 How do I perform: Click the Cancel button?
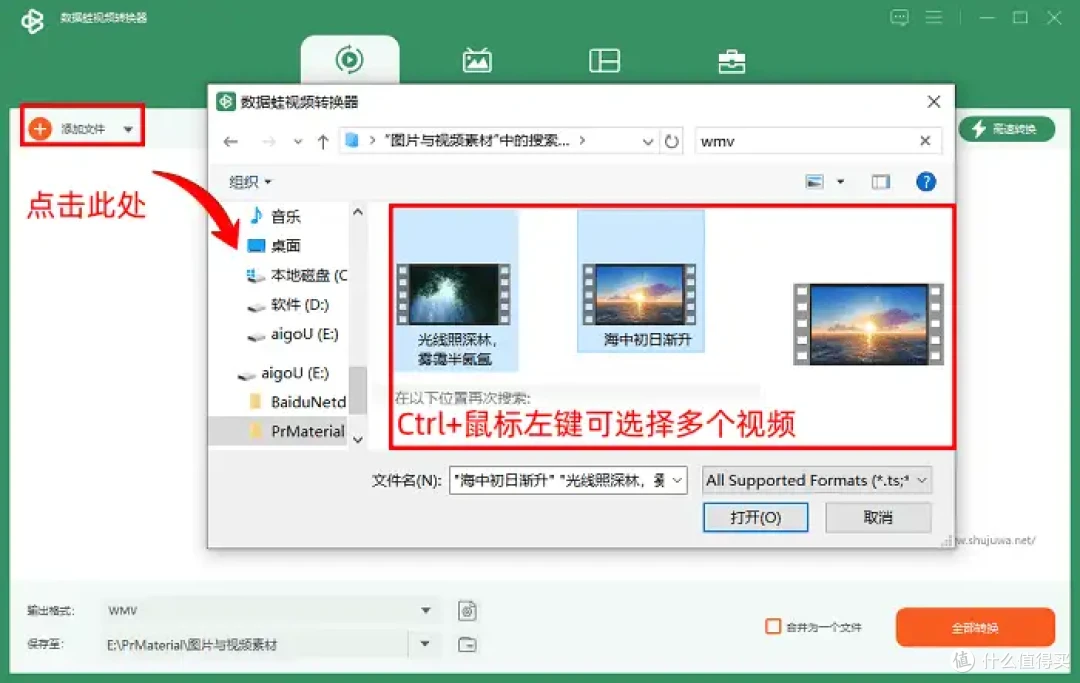[x=878, y=517]
